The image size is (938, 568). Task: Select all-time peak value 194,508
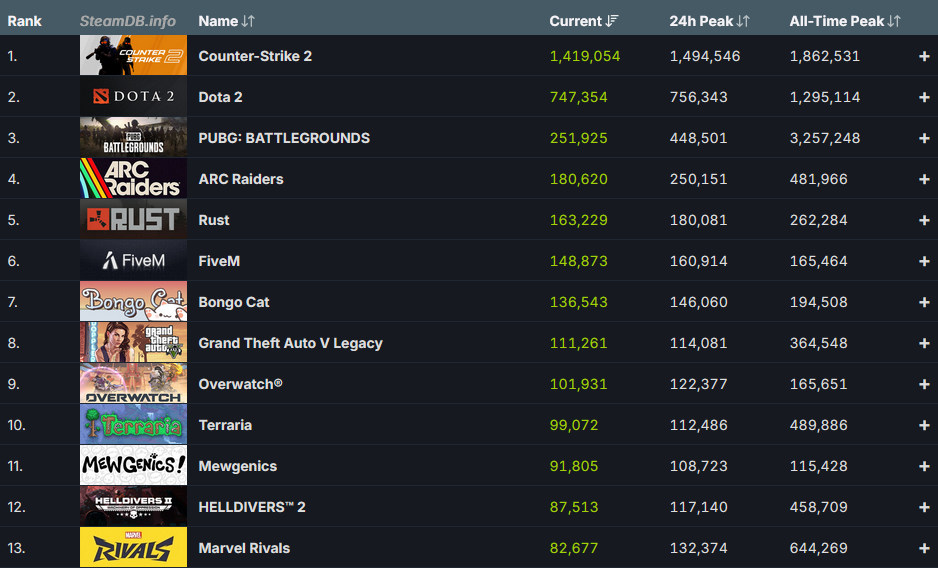click(x=818, y=302)
